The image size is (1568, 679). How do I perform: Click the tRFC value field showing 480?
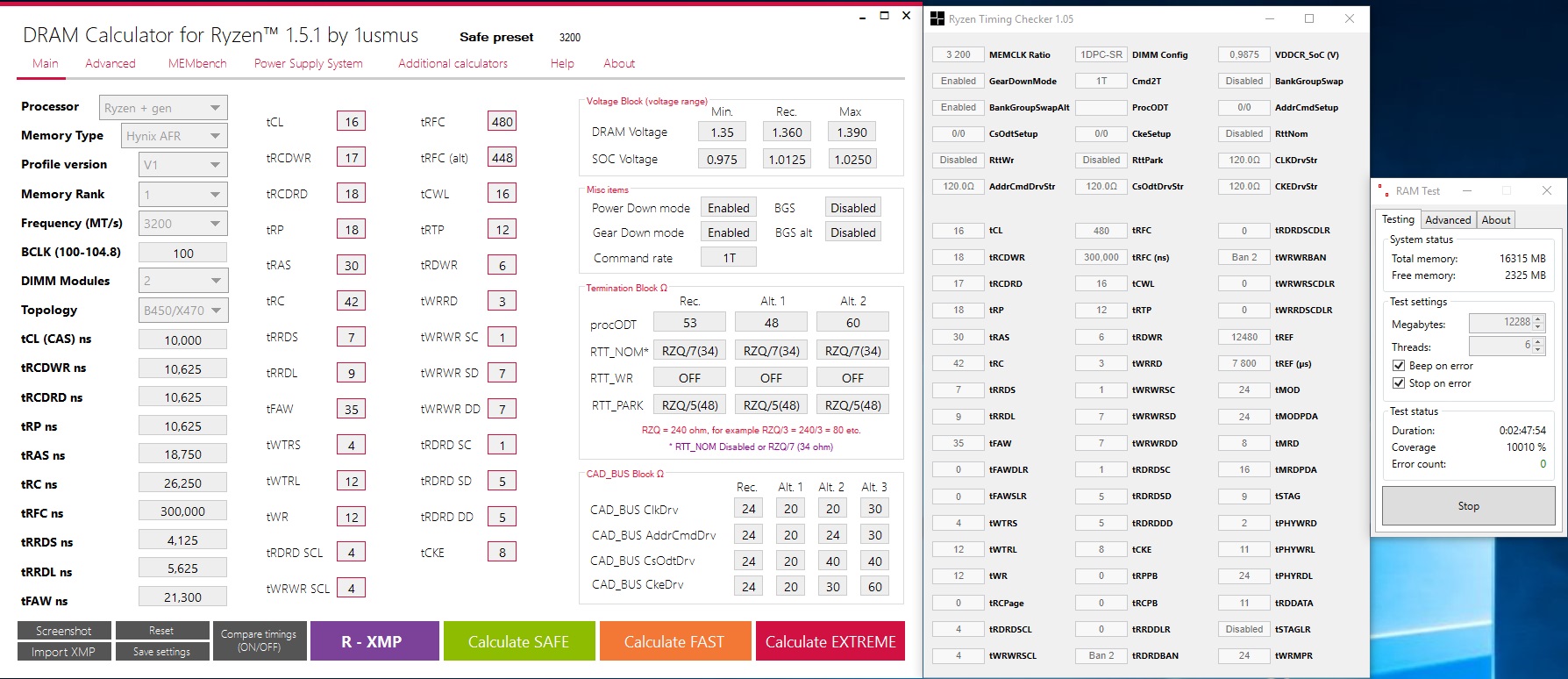pyautogui.click(x=502, y=122)
